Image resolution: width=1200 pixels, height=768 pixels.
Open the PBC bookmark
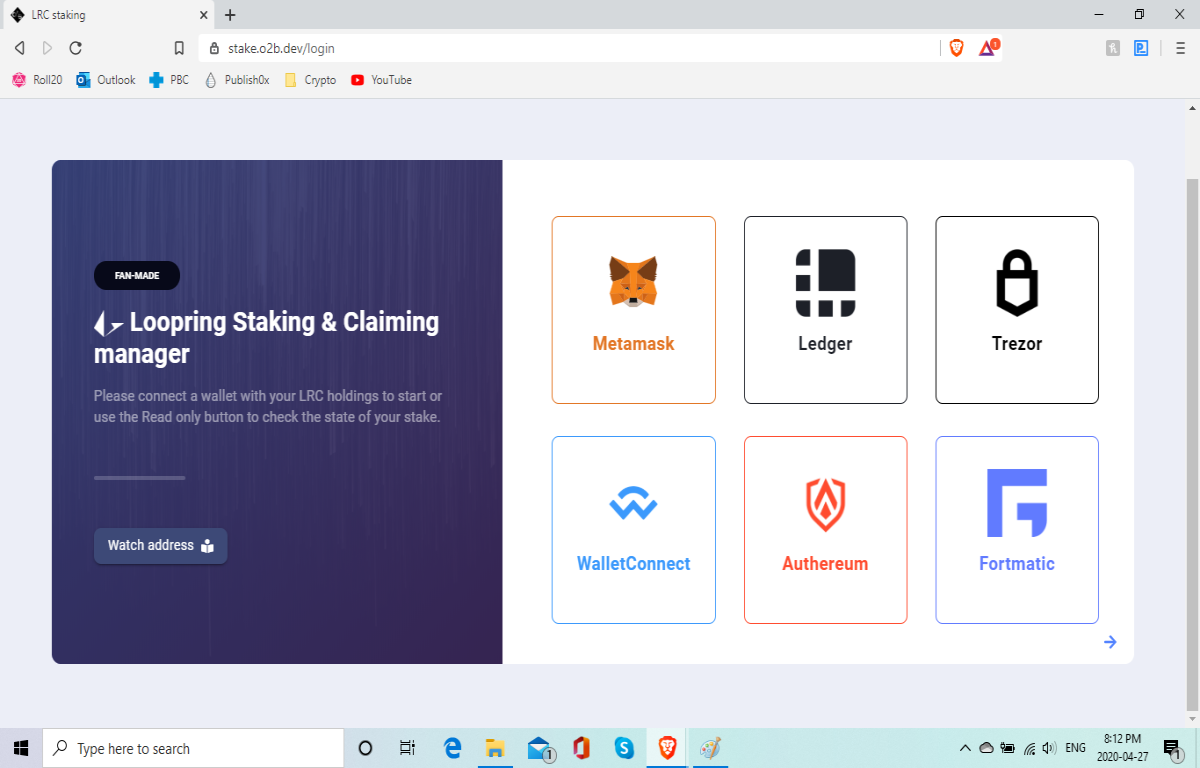169,80
